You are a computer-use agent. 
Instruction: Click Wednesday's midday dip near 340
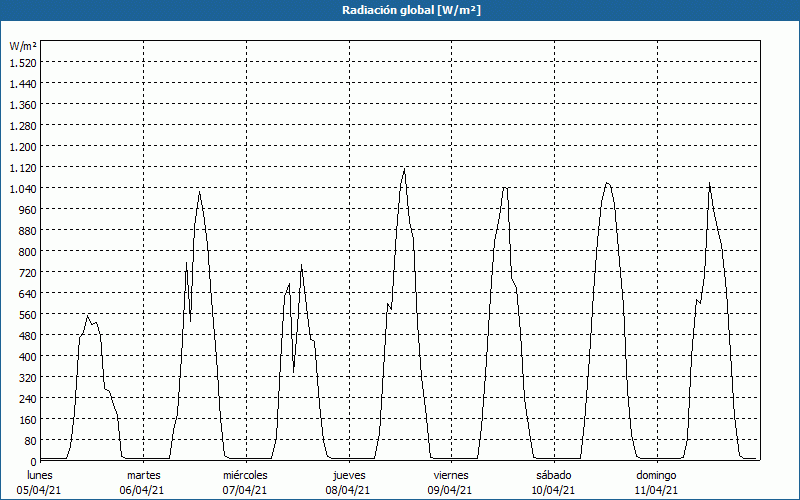(293, 372)
